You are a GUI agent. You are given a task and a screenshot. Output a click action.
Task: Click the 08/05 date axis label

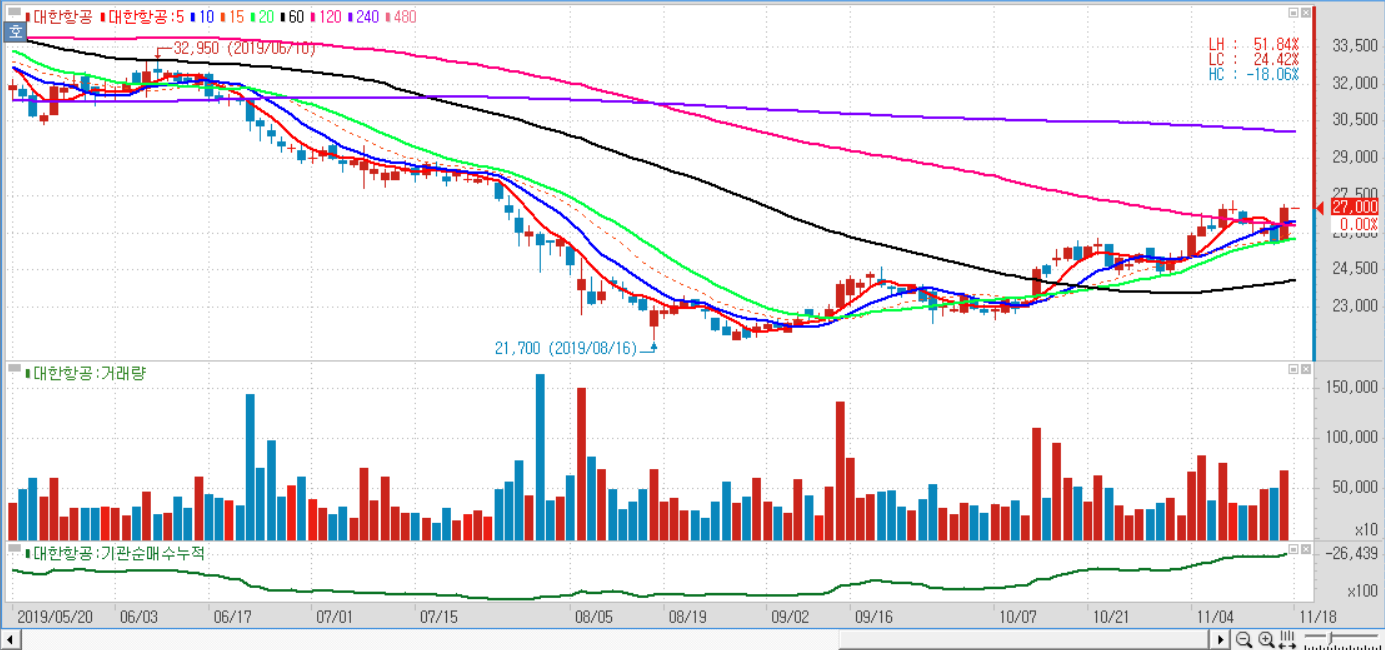click(x=594, y=616)
